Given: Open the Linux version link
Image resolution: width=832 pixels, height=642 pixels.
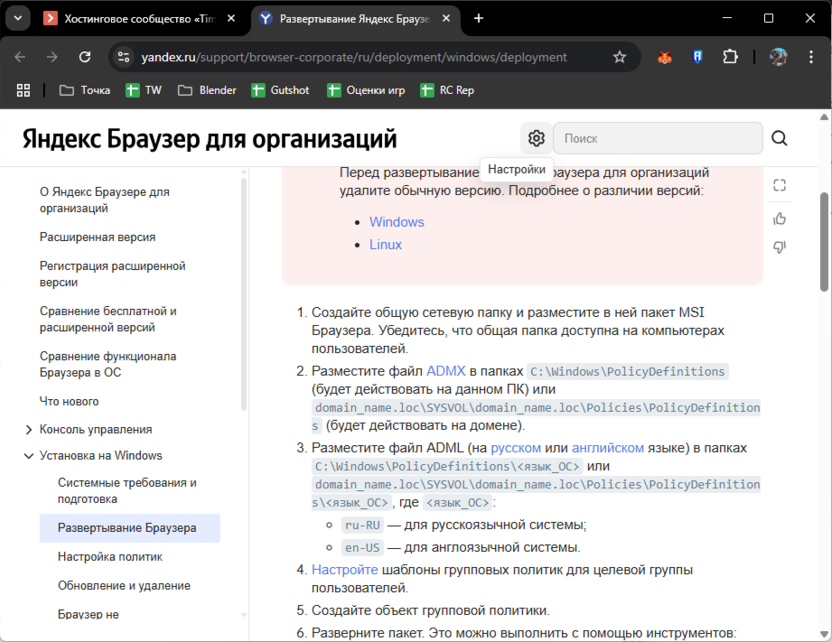Looking at the screenshot, I should 385,244.
